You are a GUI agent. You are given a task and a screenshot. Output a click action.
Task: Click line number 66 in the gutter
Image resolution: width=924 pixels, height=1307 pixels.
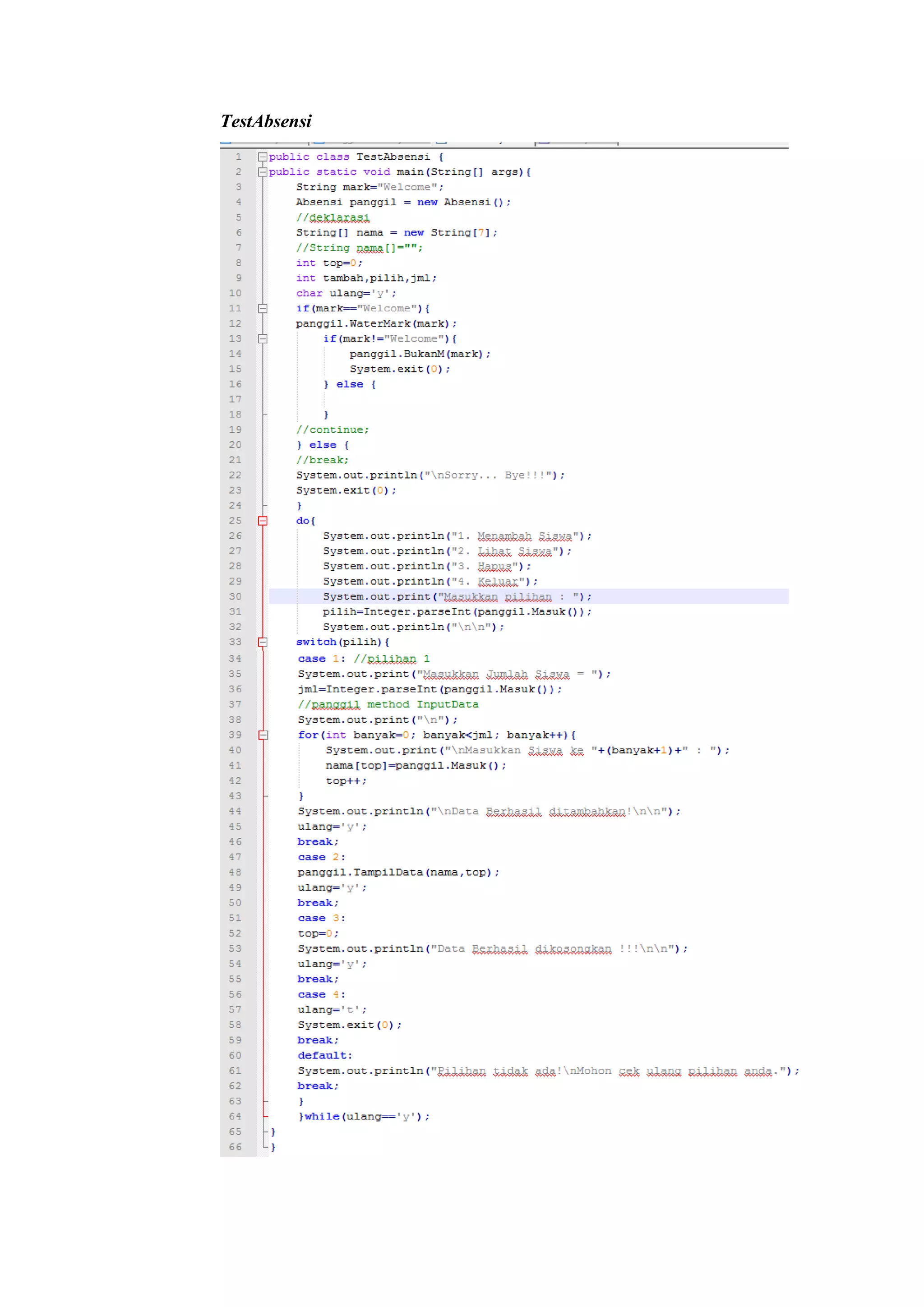coord(235,1147)
